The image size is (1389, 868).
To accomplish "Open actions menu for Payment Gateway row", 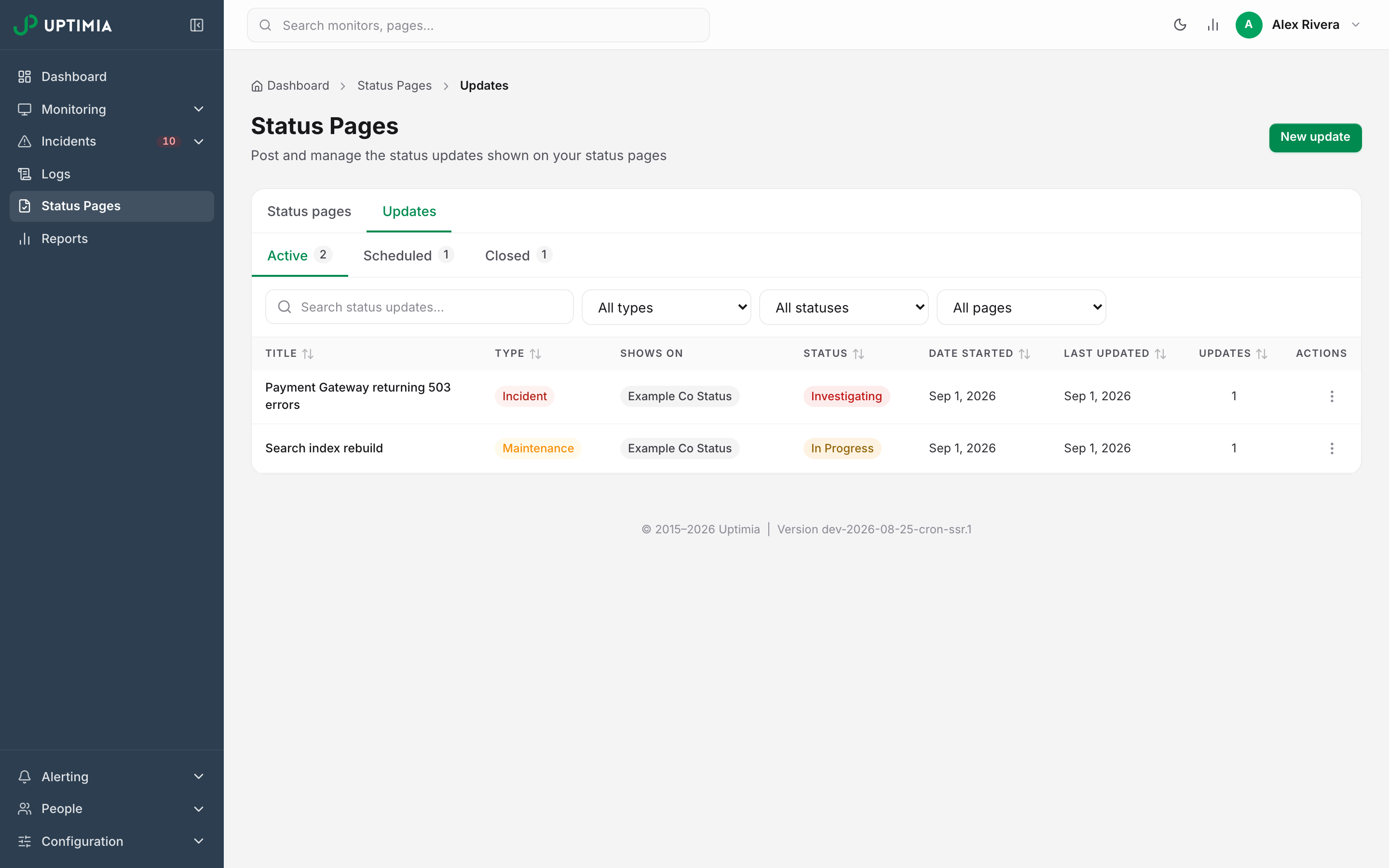I will click(x=1332, y=396).
